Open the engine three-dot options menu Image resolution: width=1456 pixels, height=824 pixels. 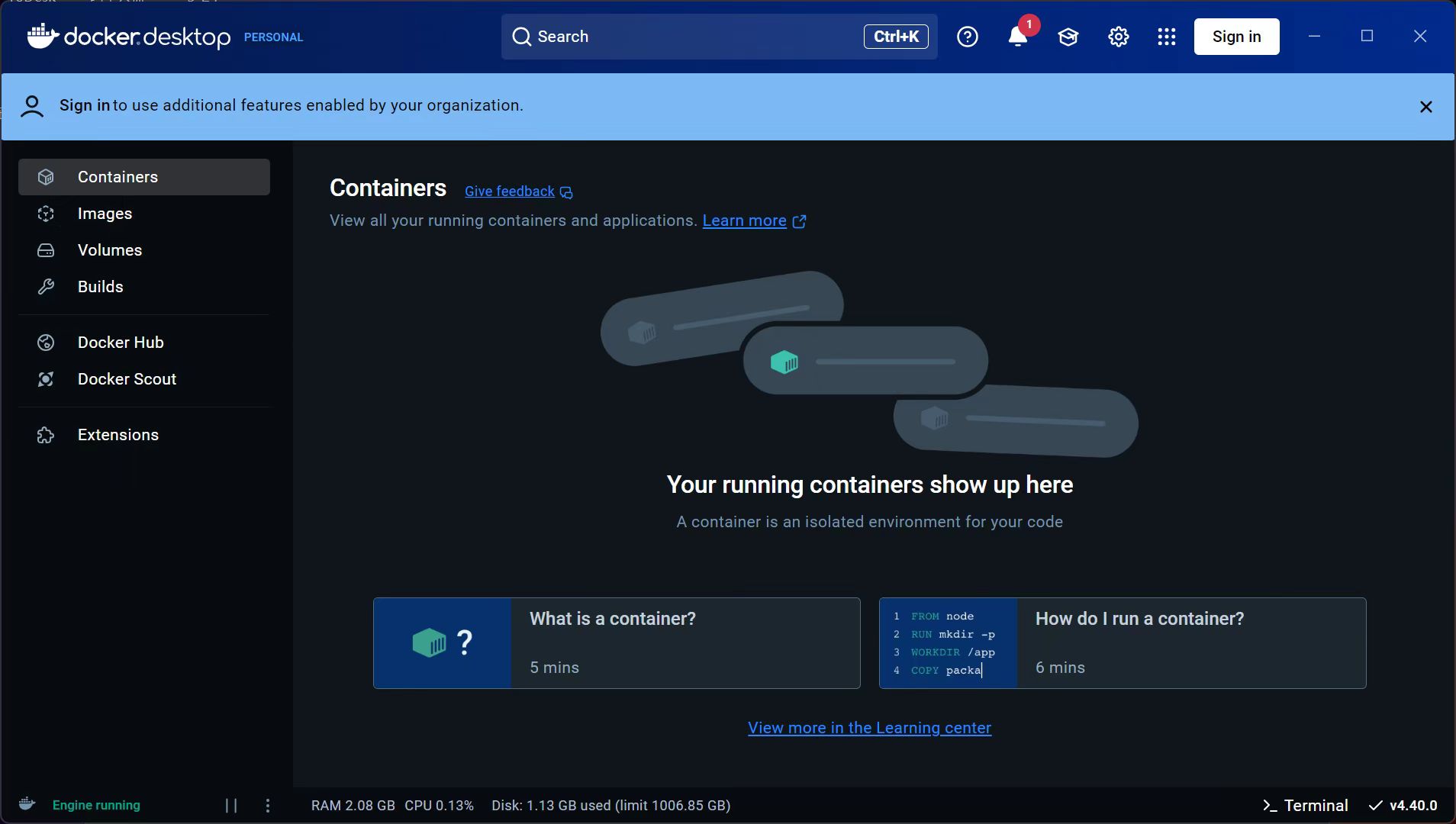tap(267, 806)
